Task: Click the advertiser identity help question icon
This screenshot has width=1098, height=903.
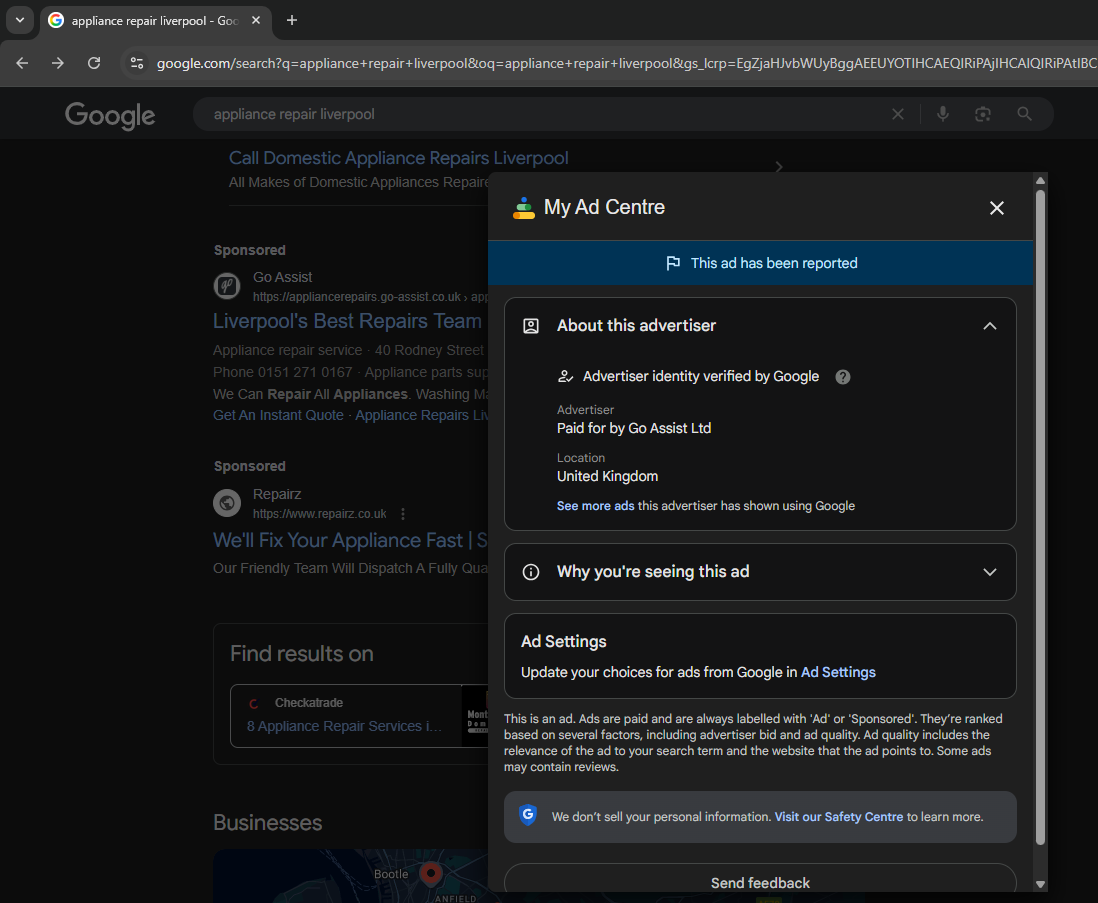Action: click(x=843, y=377)
